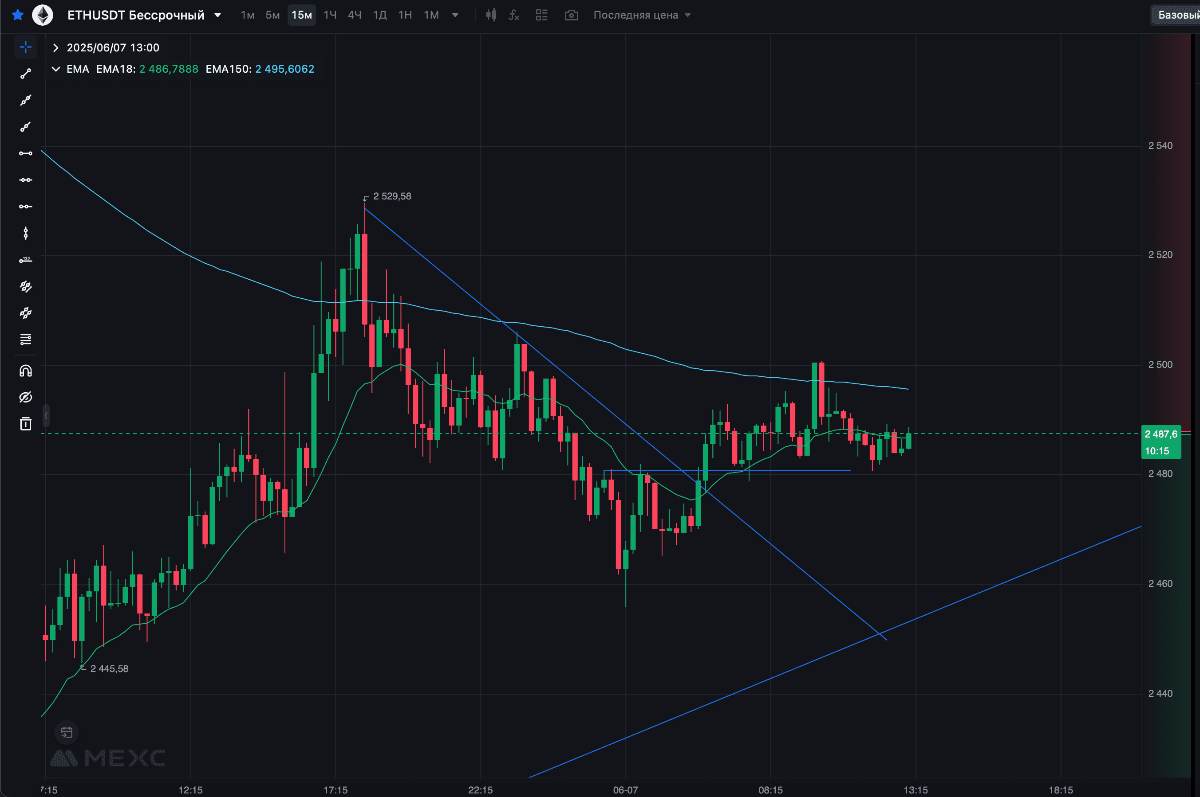This screenshot has height=797, width=1200.
Task: Select the parallel channel tool
Action: coord(26,286)
